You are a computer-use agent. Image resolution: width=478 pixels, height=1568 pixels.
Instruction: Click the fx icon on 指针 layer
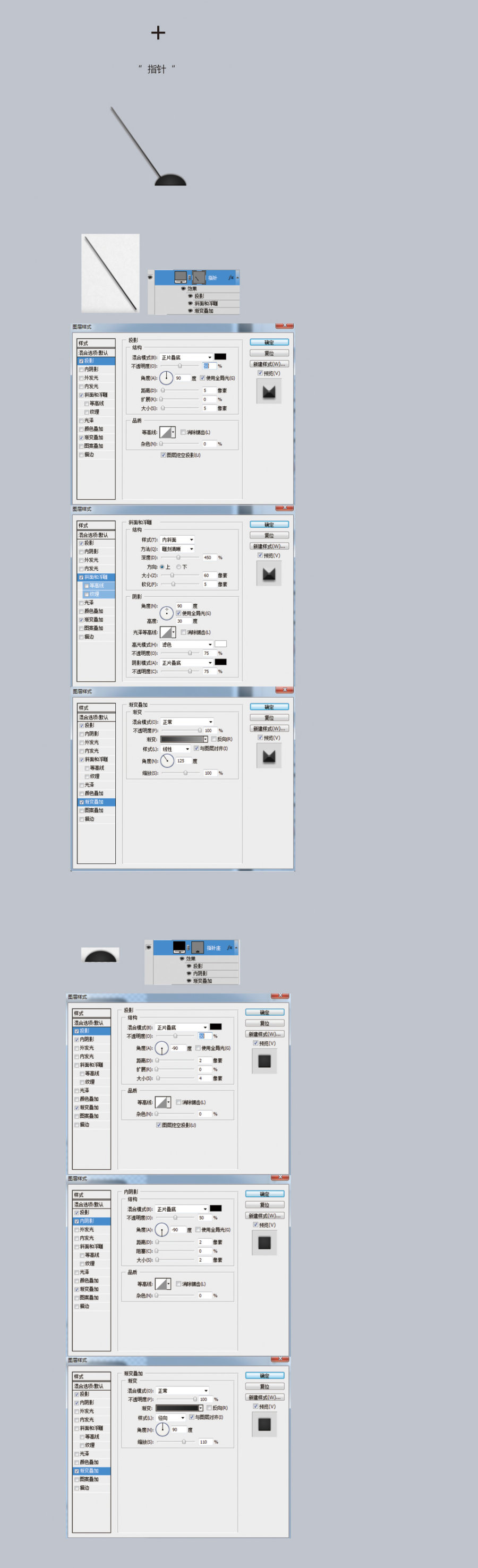[x=231, y=278]
